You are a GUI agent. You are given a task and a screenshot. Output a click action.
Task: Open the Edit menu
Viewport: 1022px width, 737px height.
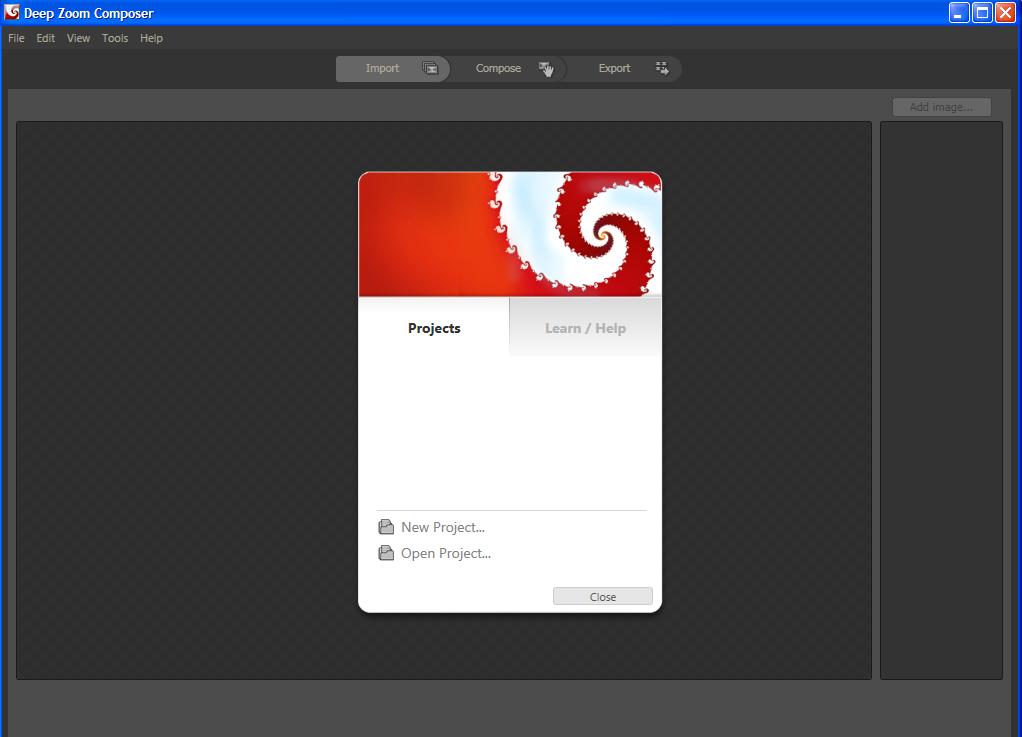(46, 38)
